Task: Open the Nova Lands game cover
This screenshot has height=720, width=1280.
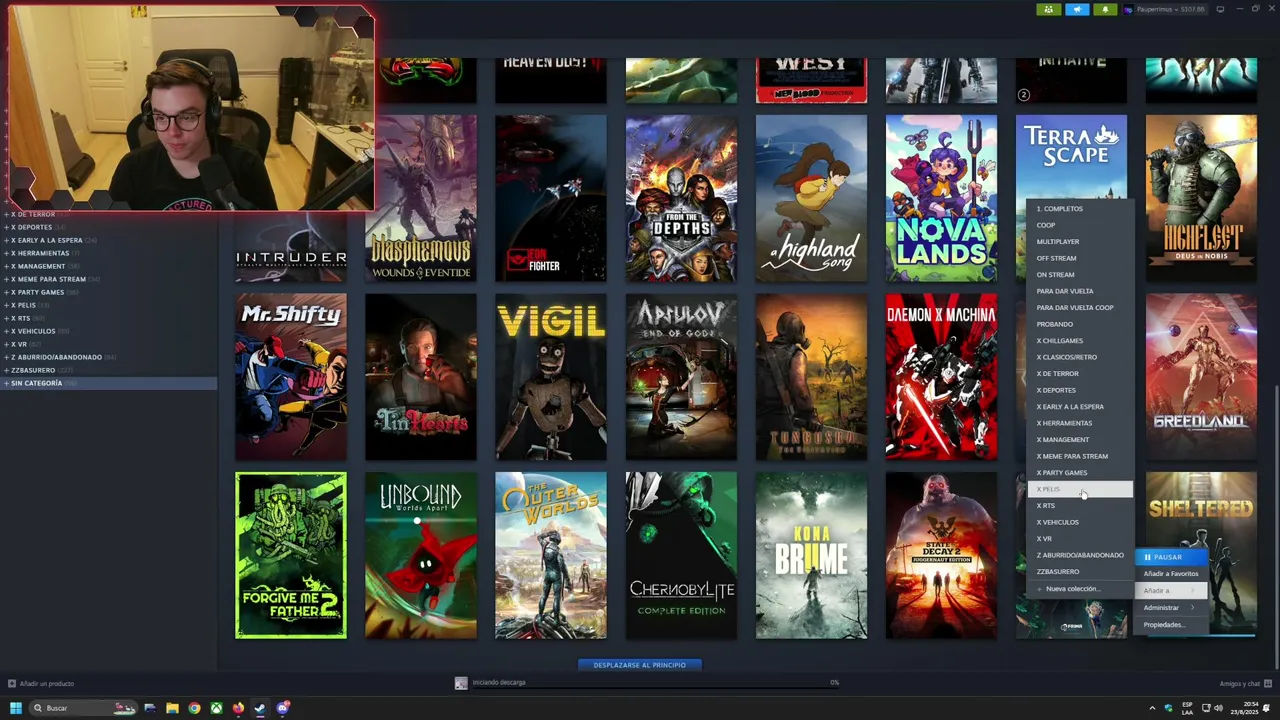Action: tap(941, 198)
